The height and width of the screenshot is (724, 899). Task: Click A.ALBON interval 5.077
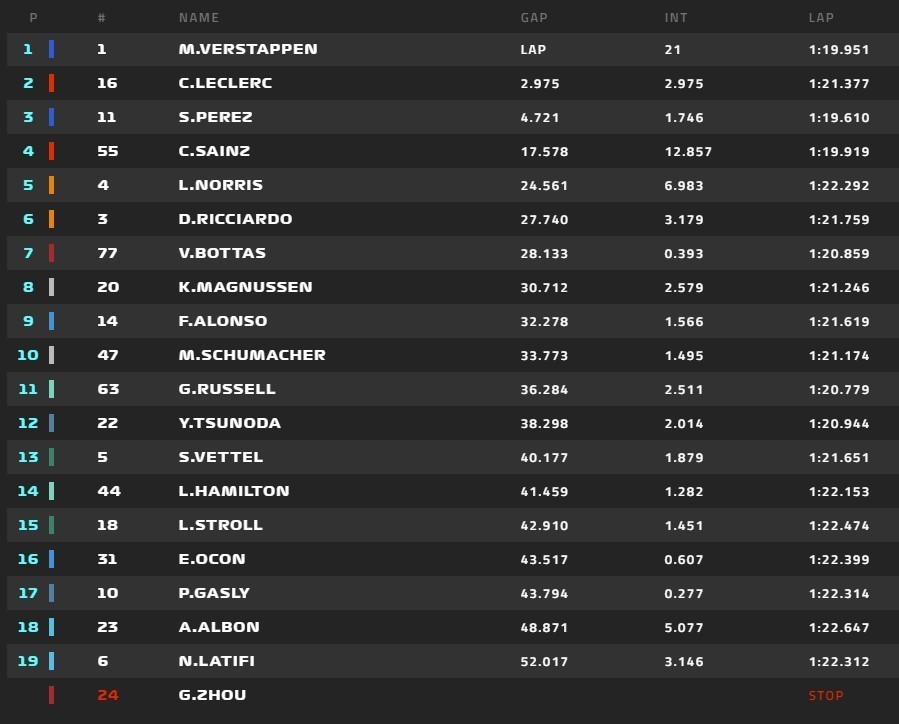click(683, 627)
